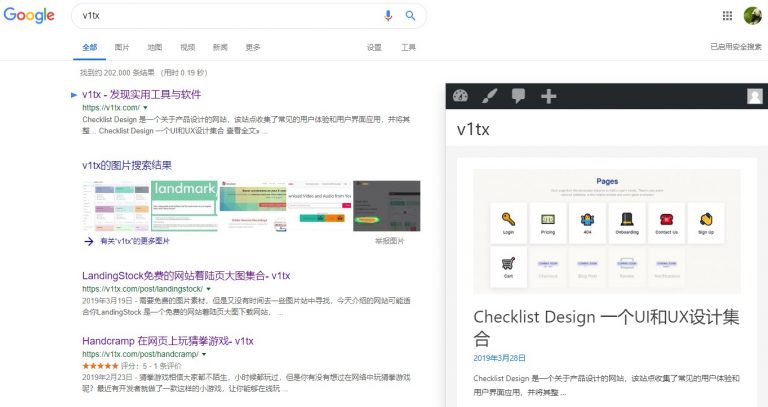Open Checklist Design 一个UI和UX设计集合 post title
The height and width of the screenshot is (407, 768).
pyautogui.click(x=606, y=327)
